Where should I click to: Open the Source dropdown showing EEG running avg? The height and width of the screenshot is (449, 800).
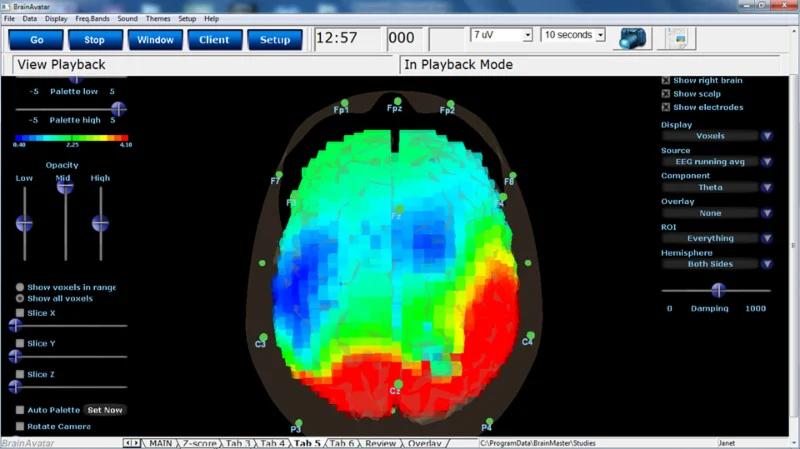(717, 161)
